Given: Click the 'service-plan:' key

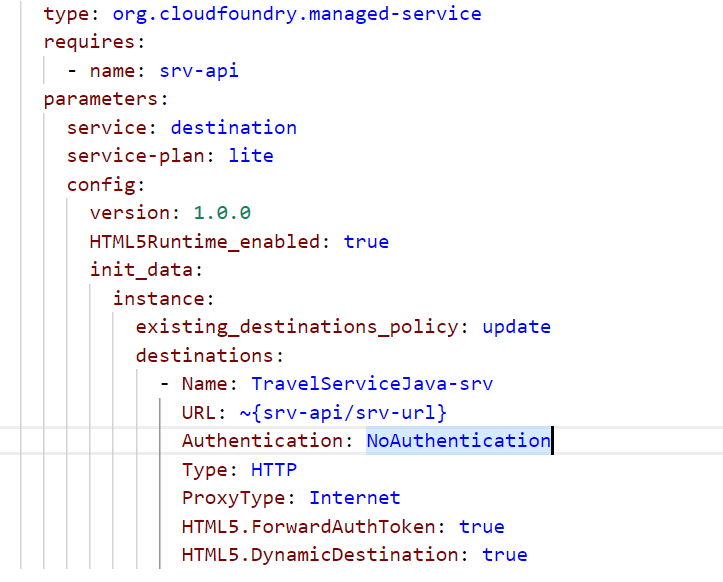Looking at the screenshot, I should (141, 156).
